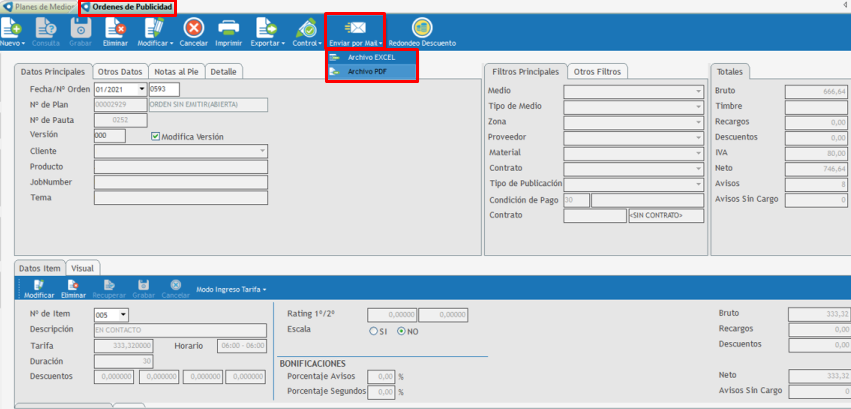
Task: Switch to the Otros Filtros tab
Action: (597, 71)
